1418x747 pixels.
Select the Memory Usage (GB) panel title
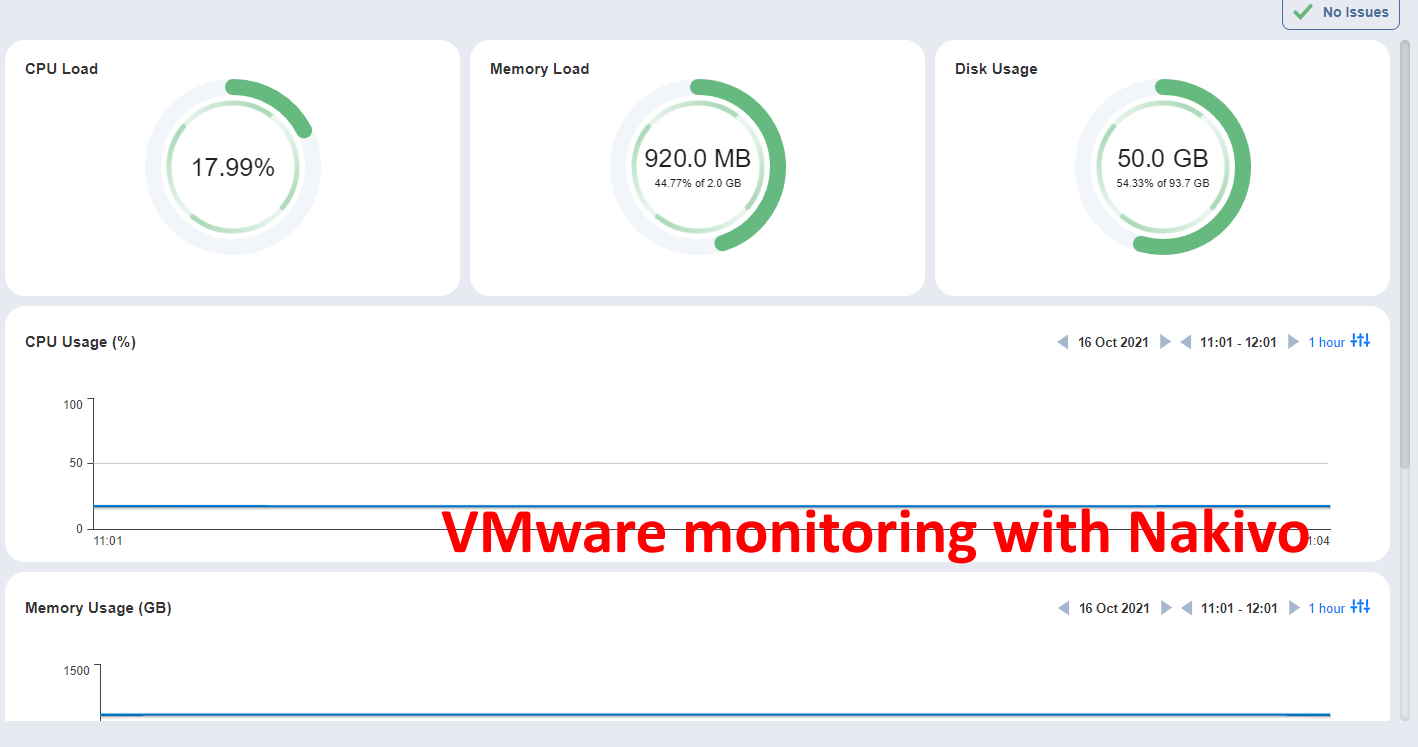pos(97,607)
